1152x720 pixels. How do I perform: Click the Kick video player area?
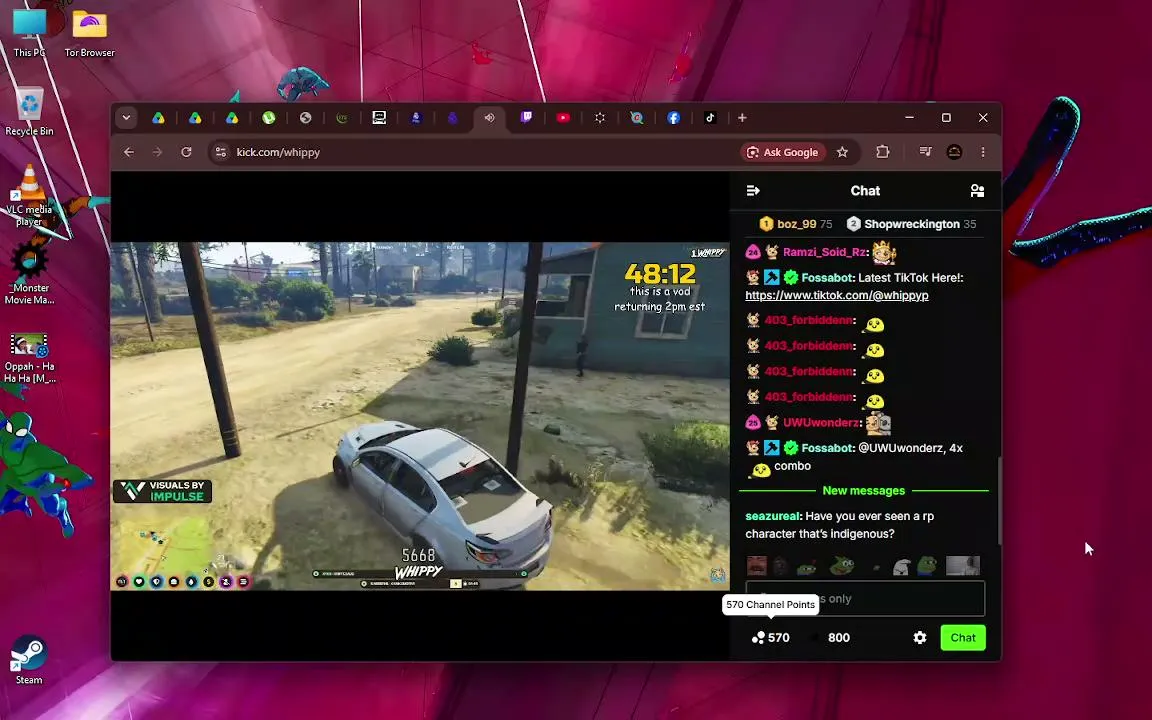(420, 416)
